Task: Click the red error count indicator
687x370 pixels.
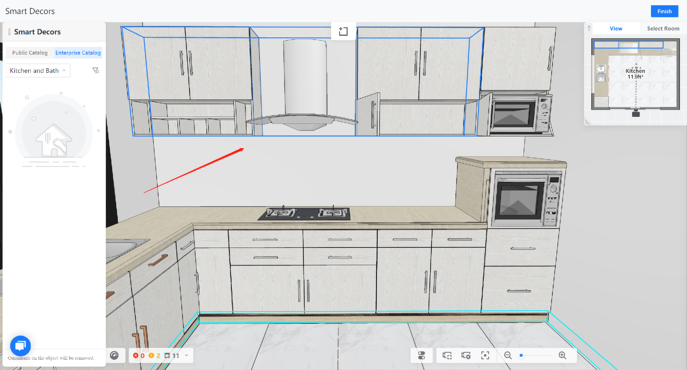Action: pyautogui.click(x=138, y=356)
